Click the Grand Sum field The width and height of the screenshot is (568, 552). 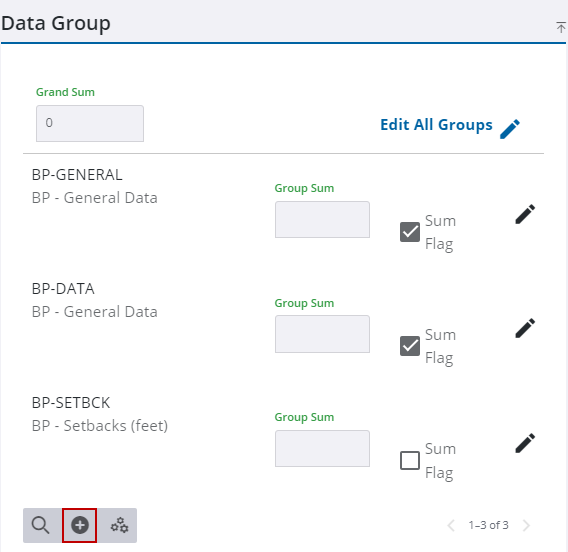click(90, 124)
